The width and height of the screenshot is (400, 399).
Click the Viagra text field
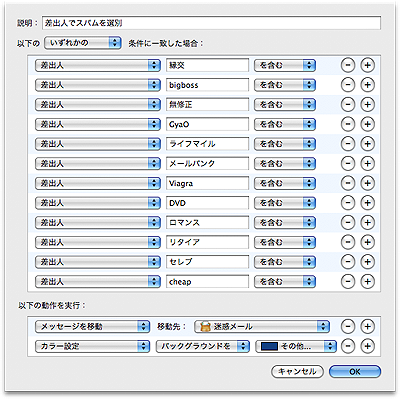point(207,183)
